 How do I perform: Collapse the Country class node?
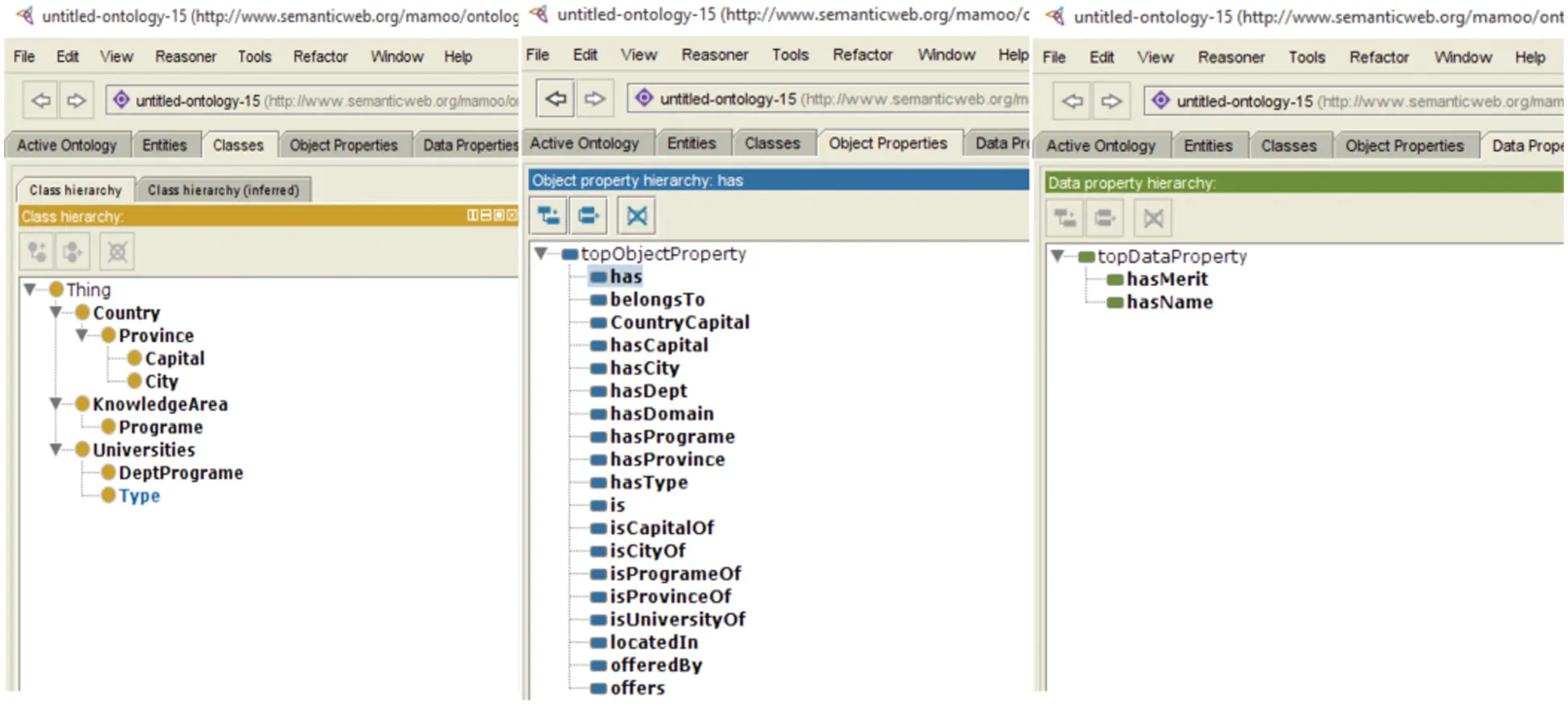[56, 312]
